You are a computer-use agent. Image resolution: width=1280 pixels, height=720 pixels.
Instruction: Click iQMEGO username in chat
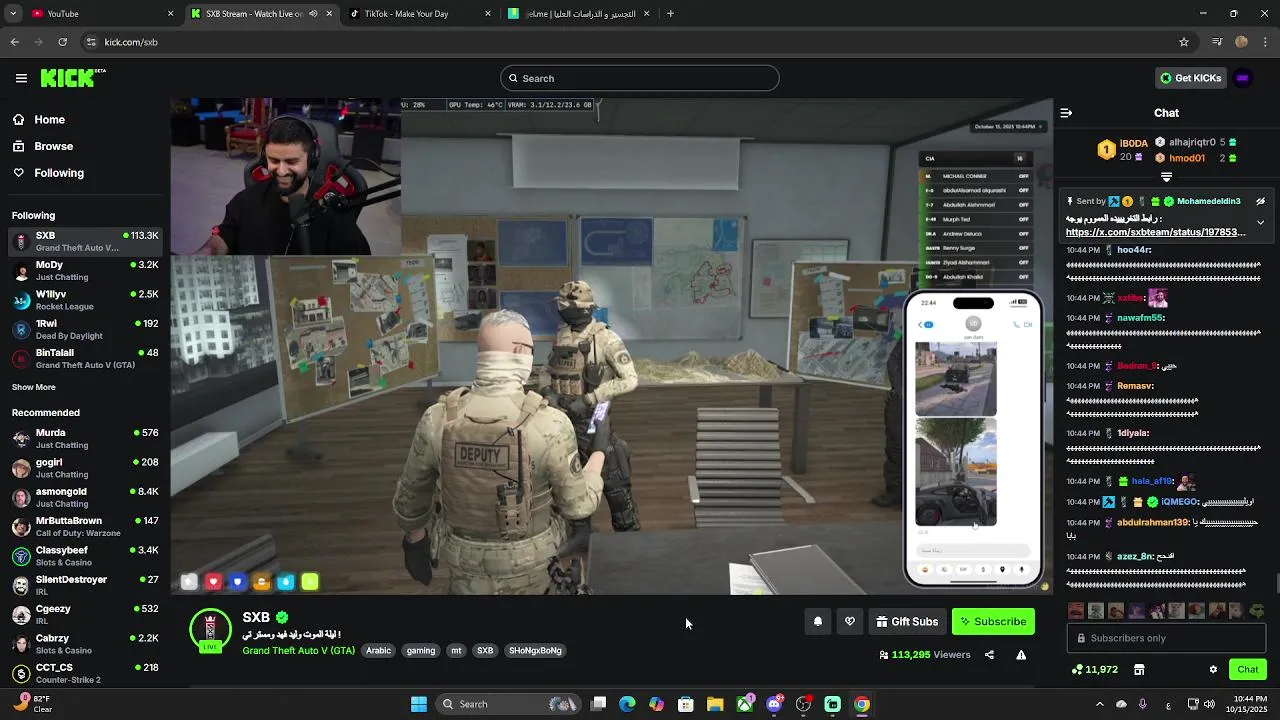point(1179,502)
